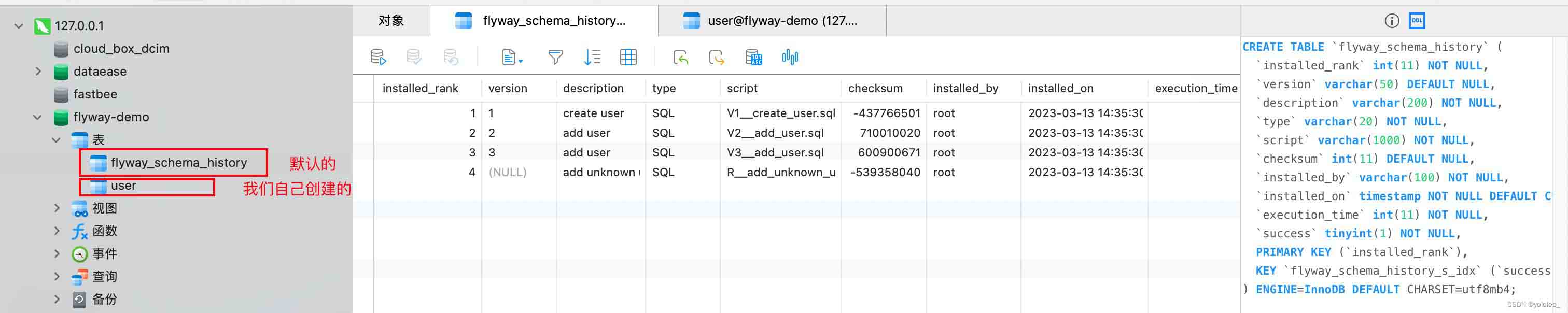This screenshot has width=1568, height=313.
Task: Switch to the 对象 tab
Action: (x=391, y=21)
